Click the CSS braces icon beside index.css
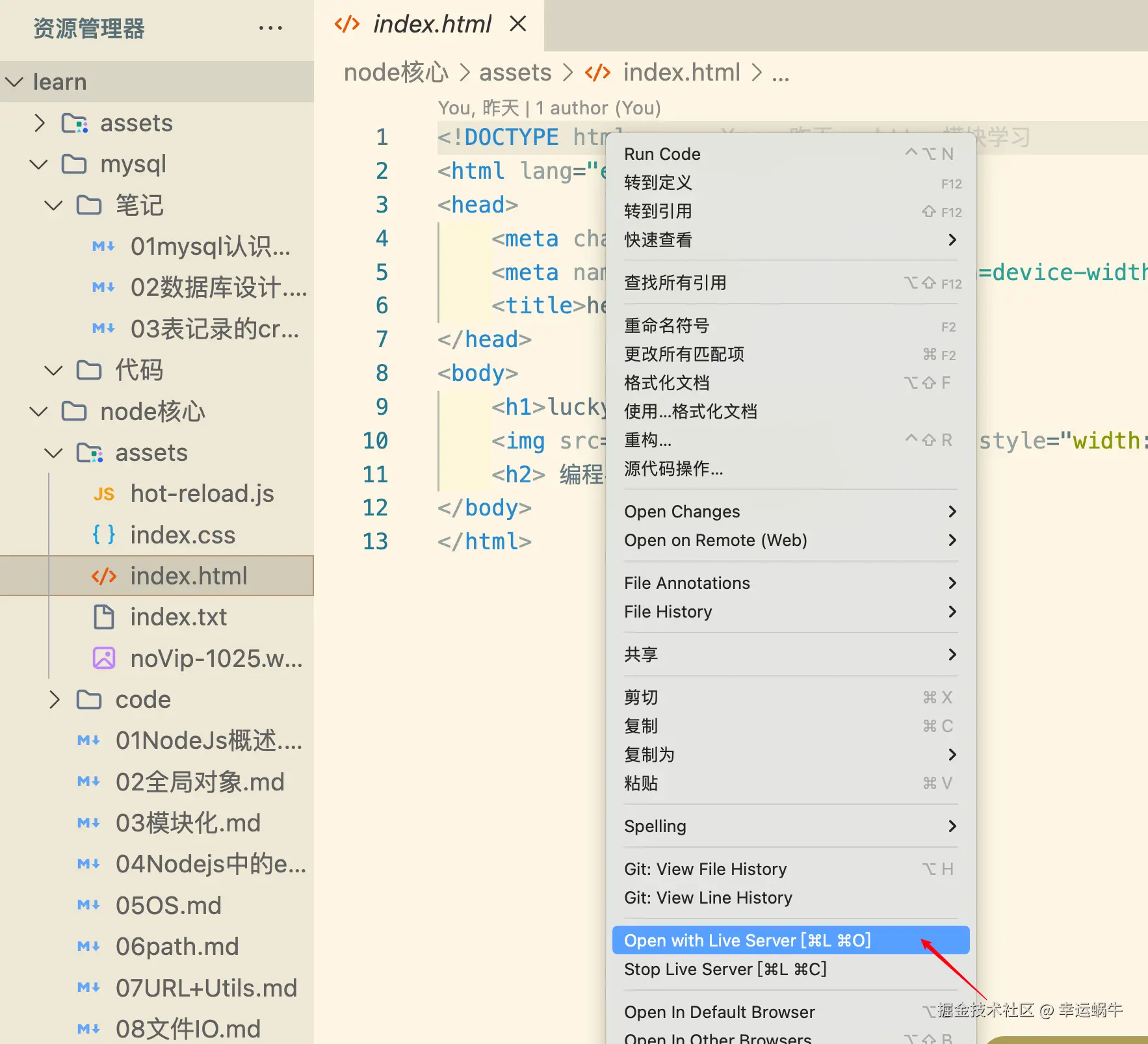The height and width of the screenshot is (1044, 1148). click(x=104, y=535)
